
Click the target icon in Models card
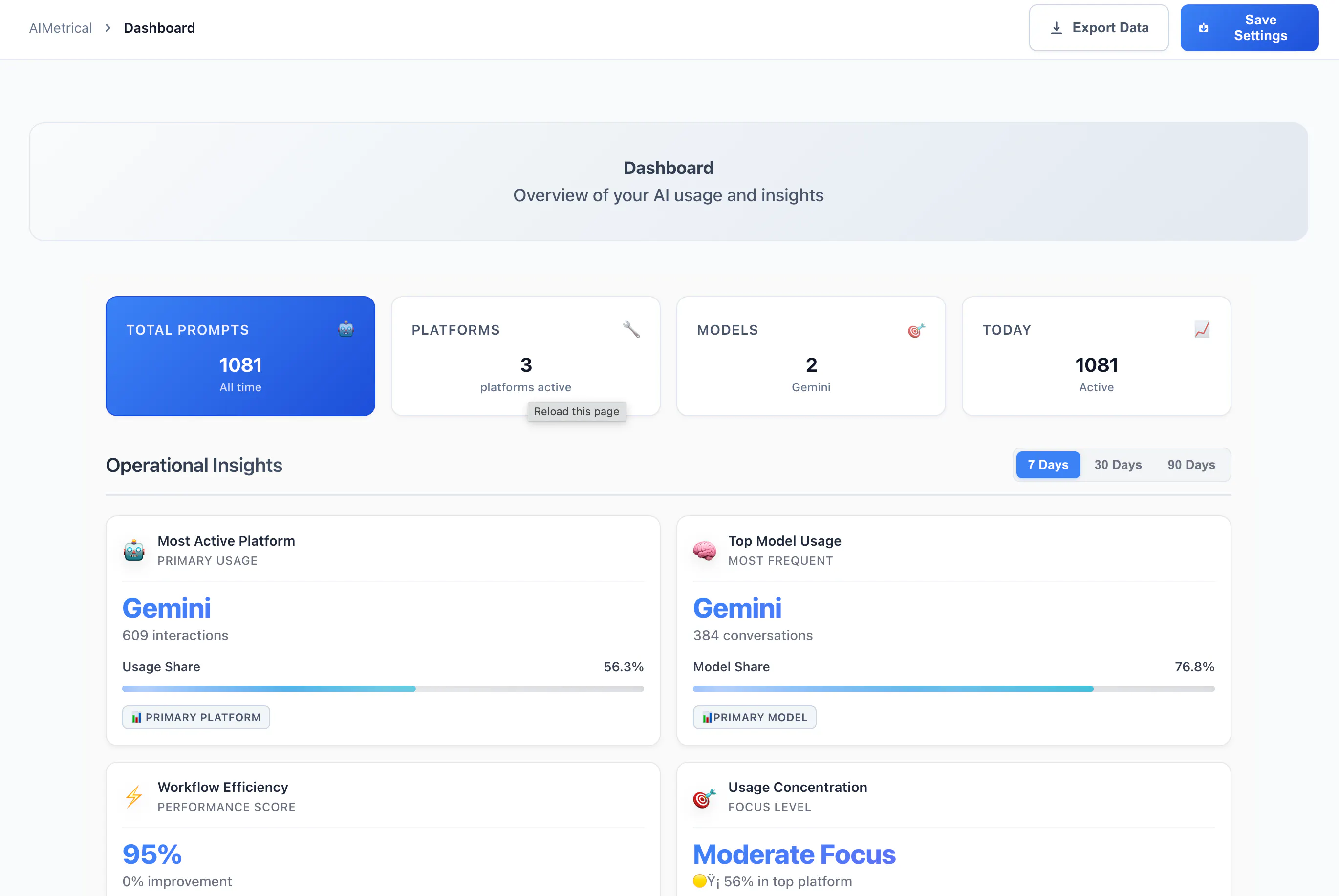click(916, 330)
